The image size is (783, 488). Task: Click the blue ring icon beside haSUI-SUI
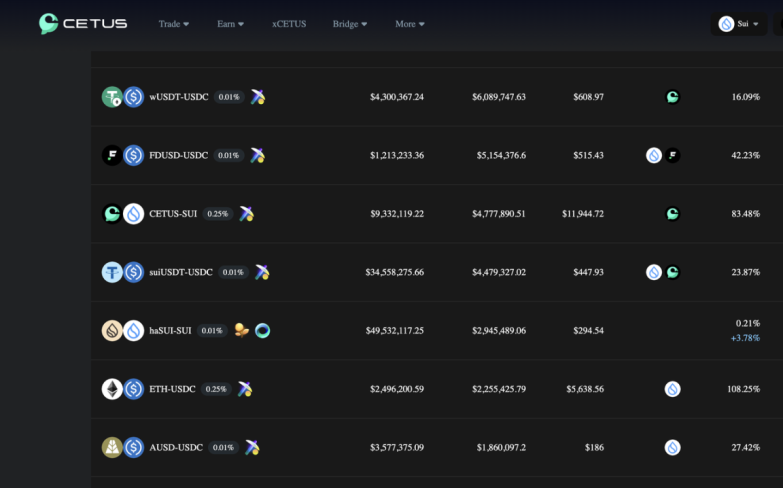[262, 330]
